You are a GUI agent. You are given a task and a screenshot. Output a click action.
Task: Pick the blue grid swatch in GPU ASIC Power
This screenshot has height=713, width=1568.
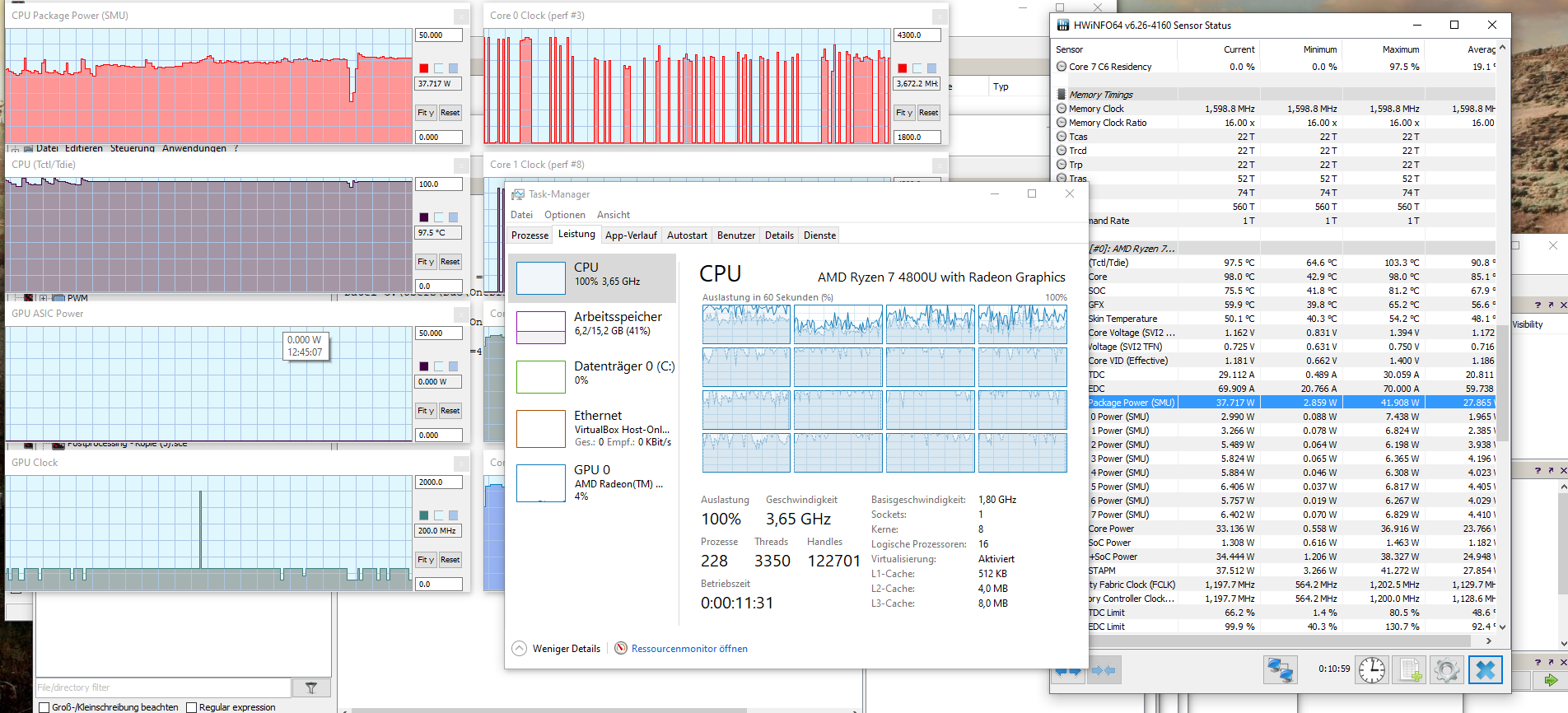454,366
